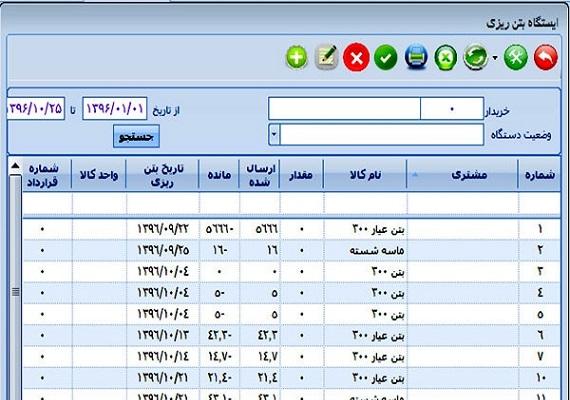Image resolution: width=570 pixels, height=400 pixels.
Task: Click the تاریخ بتن ریزی column header
Action: tap(162, 175)
